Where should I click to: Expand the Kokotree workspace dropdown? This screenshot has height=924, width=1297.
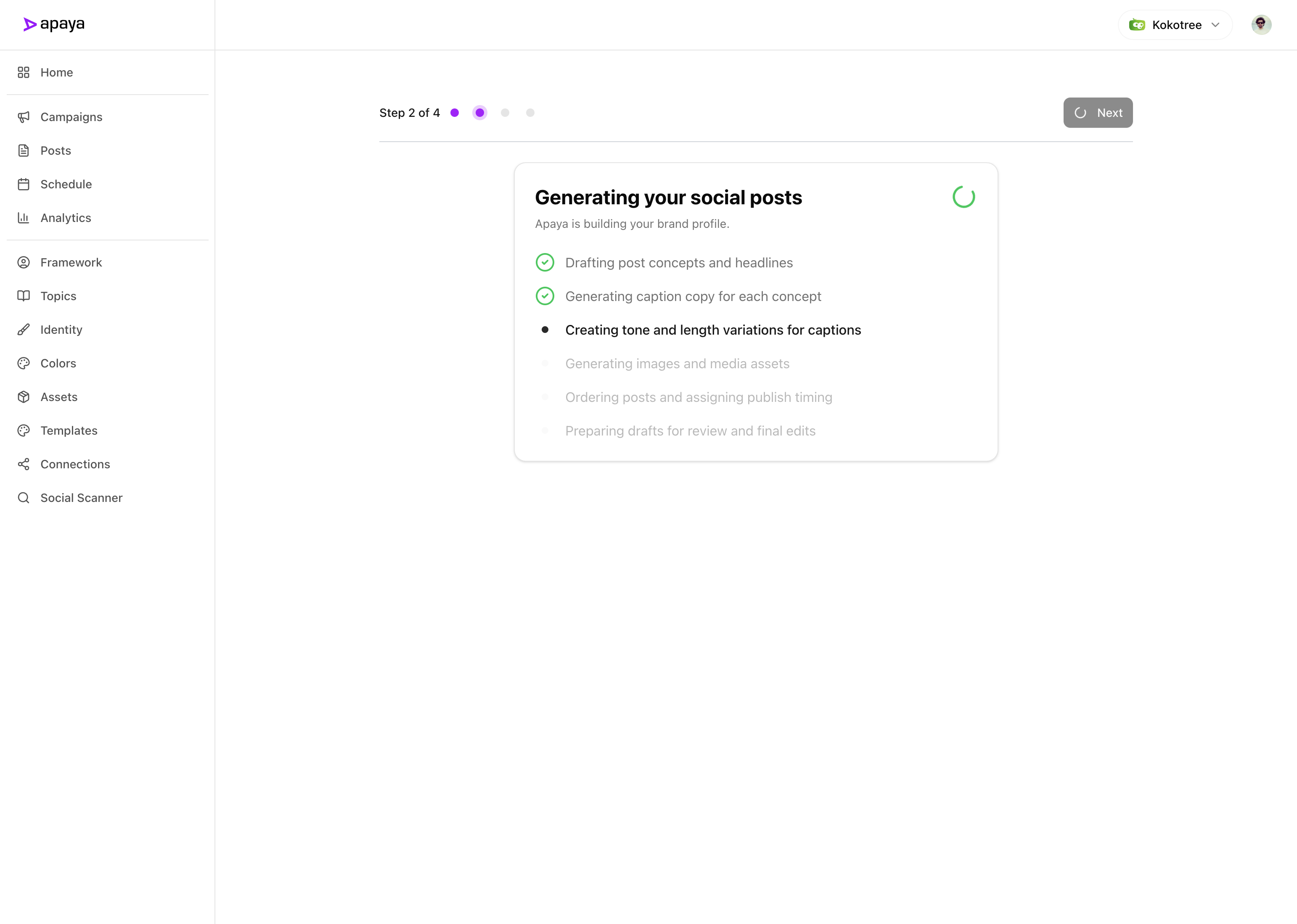(1175, 25)
